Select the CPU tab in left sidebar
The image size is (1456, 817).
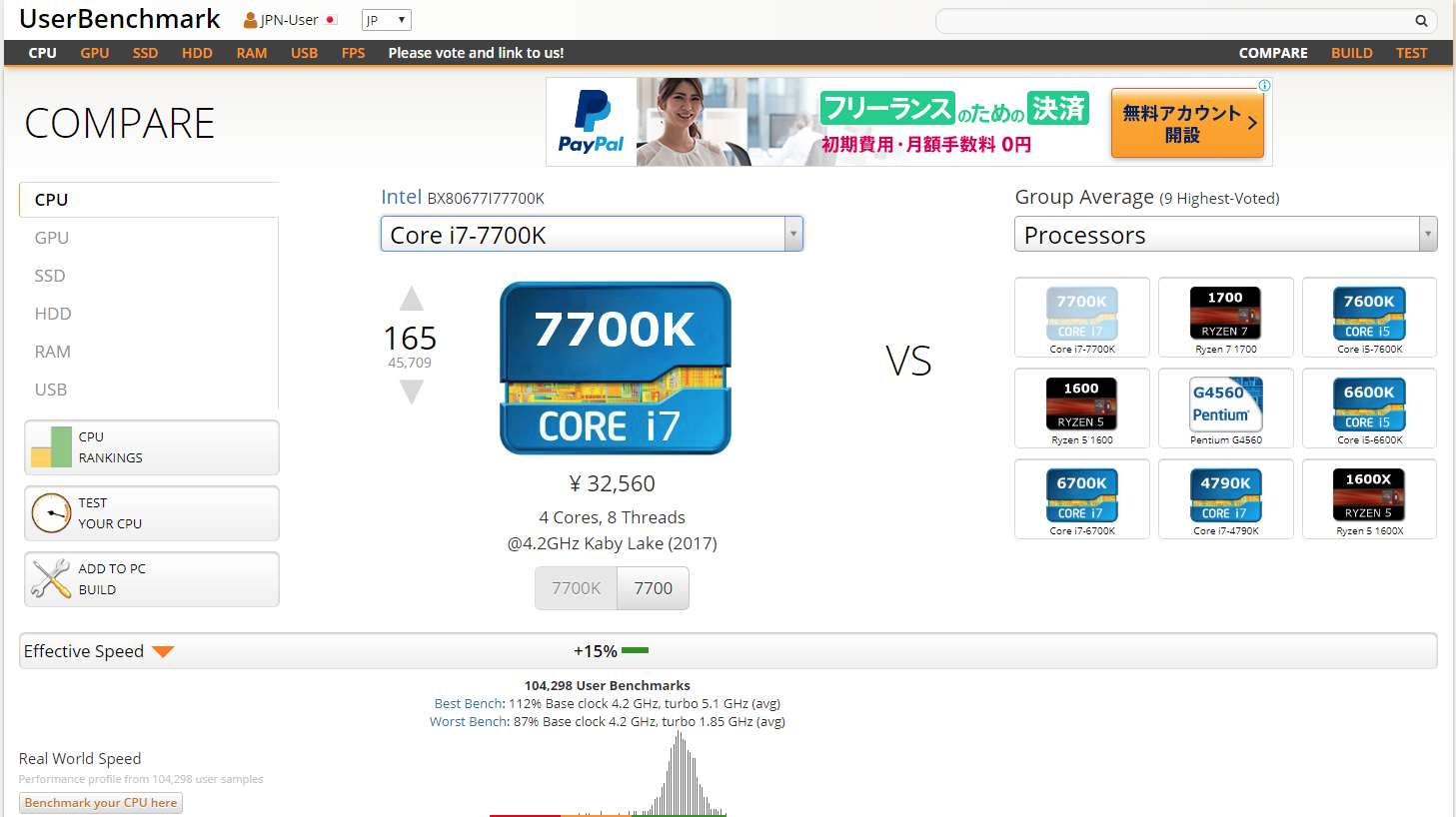tap(149, 200)
